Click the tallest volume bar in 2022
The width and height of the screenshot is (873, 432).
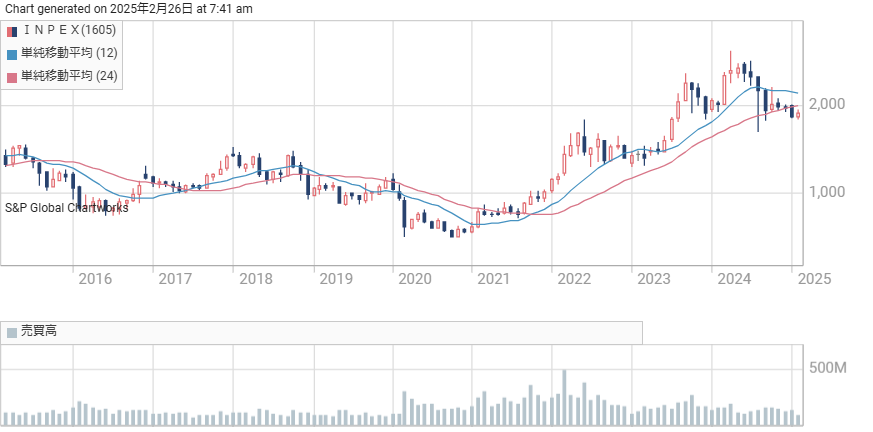tap(564, 397)
